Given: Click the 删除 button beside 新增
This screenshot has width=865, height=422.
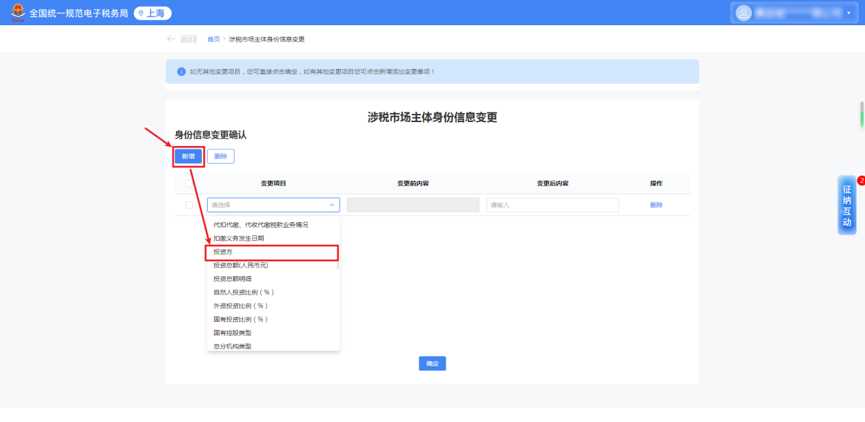Looking at the screenshot, I should [221, 157].
